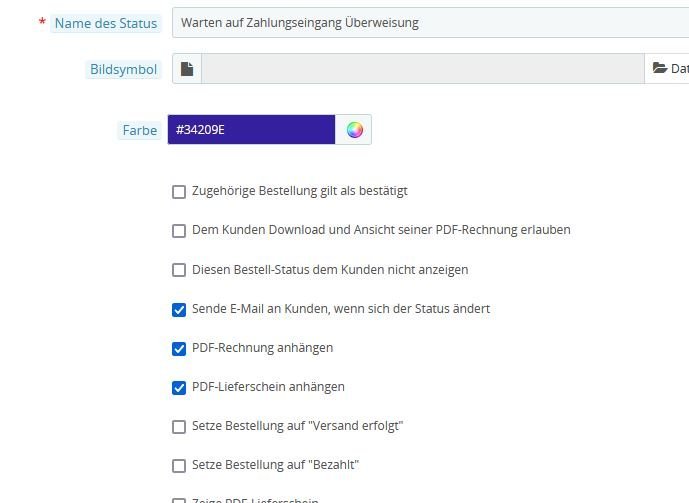Open the color wheel picker icon
Viewport: 689px width, 503px height.
coord(353,130)
